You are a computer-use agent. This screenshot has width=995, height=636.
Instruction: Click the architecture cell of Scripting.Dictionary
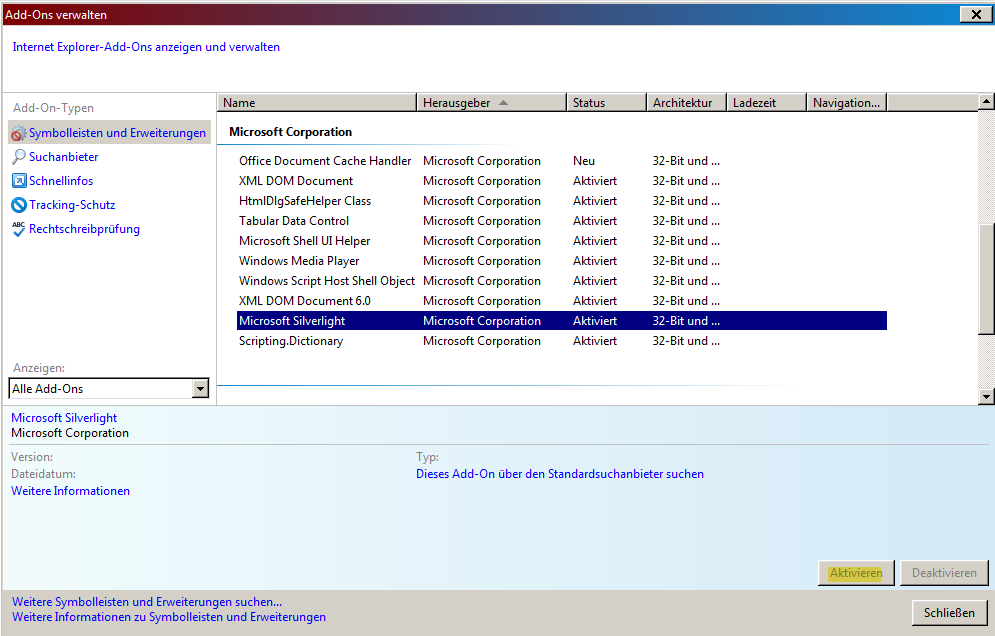(686, 341)
